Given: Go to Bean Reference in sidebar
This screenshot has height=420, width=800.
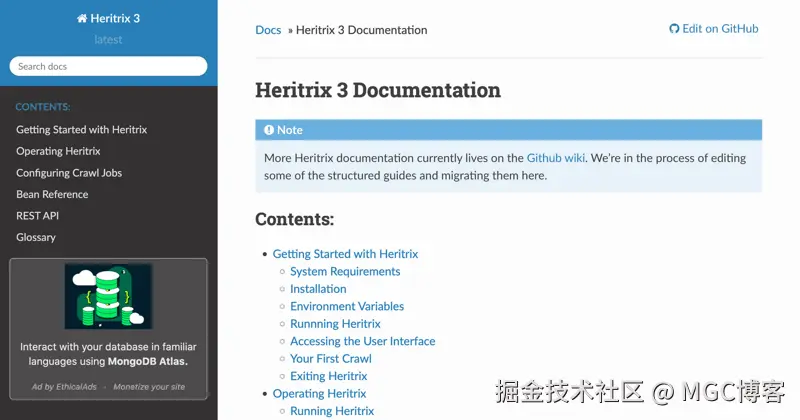Looking at the screenshot, I should click(52, 194).
